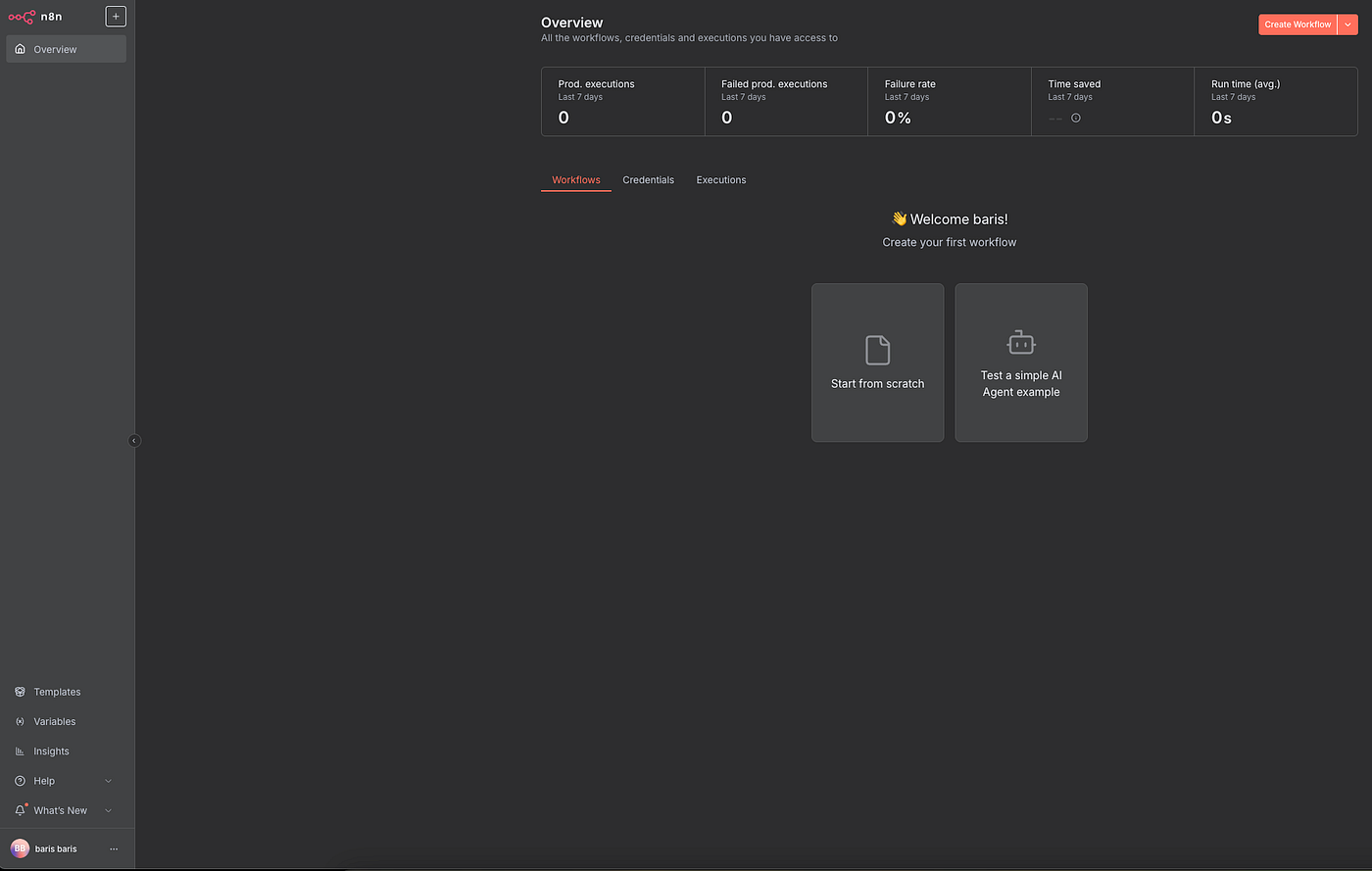Click the What's New bell icon

(x=20, y=810)
